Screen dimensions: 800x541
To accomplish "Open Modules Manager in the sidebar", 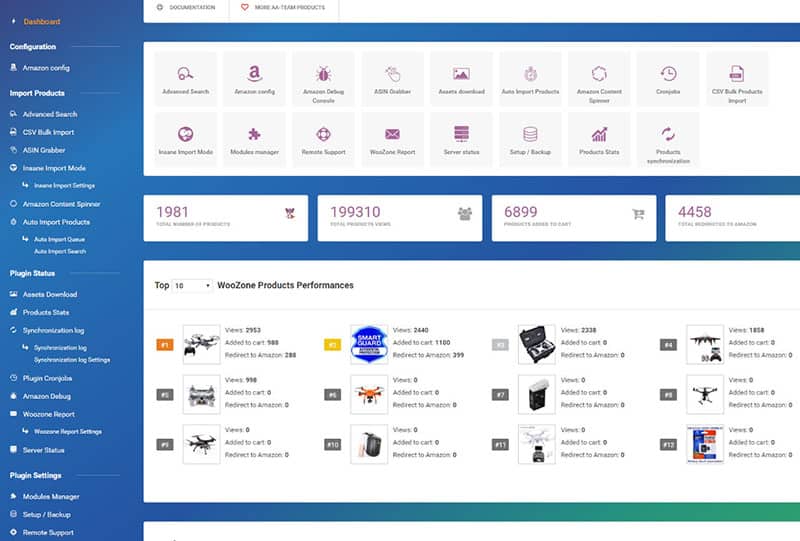I will click(51, 497).
